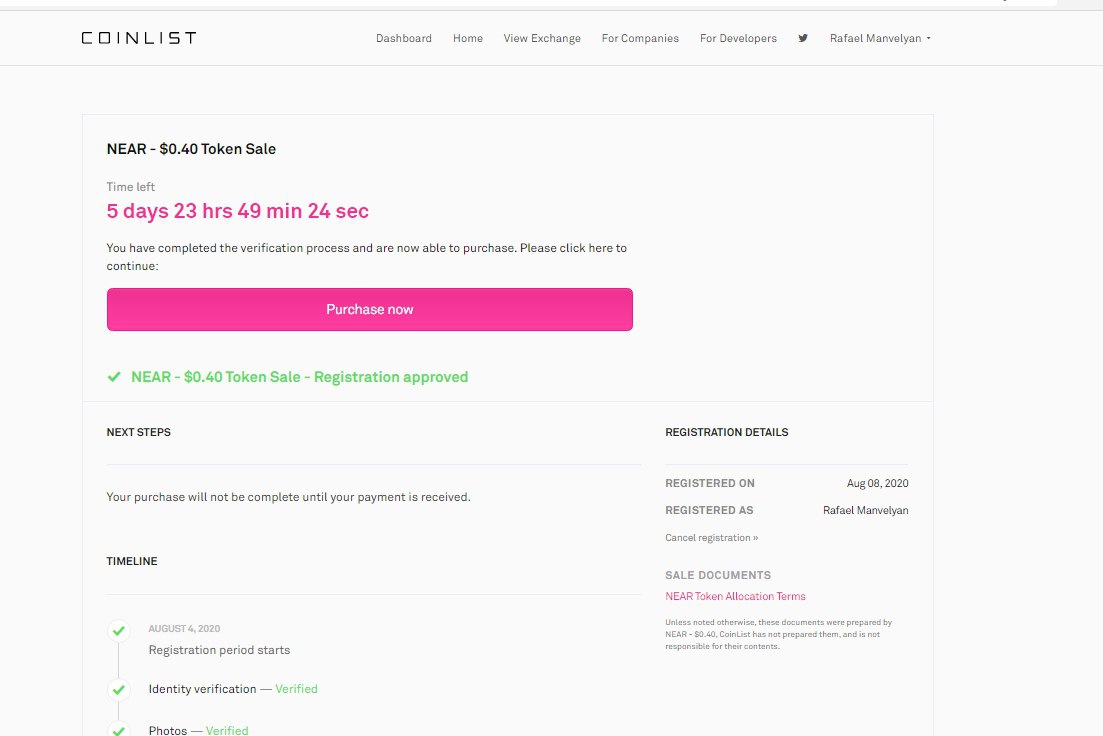Viewport: 1103px width, 736px height.
Task: Click the NEAR - $0.40 Token Sale heading
Action: point(191,149)
